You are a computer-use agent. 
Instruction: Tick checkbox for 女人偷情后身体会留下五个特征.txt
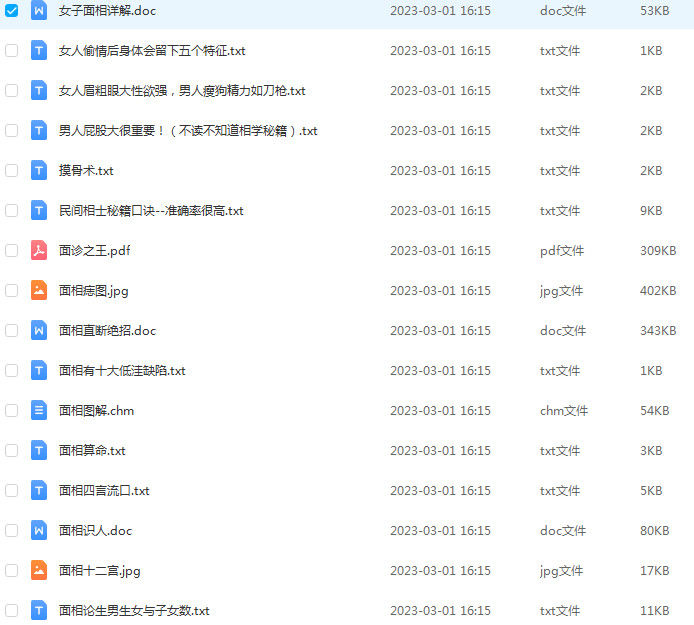point(12,50)
